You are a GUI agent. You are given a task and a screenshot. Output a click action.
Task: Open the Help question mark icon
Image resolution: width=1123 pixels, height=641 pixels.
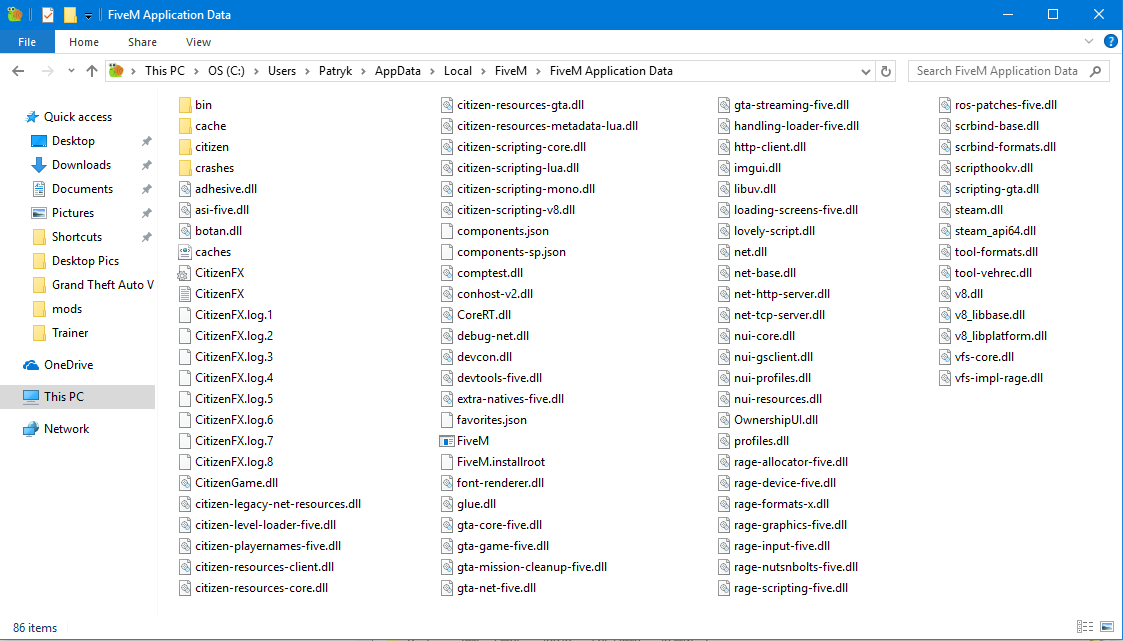pyautogui.click(x=1110, y=42)
